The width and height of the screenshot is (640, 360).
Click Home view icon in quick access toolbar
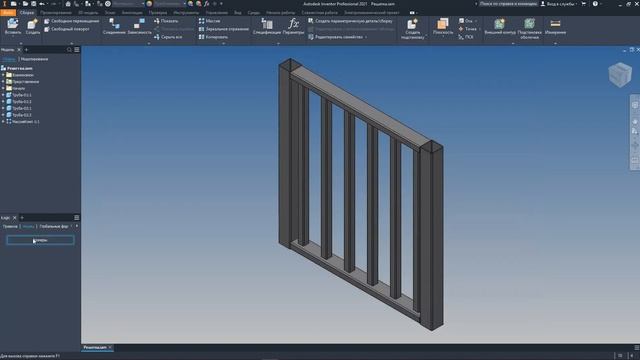(x=68, y=4)
